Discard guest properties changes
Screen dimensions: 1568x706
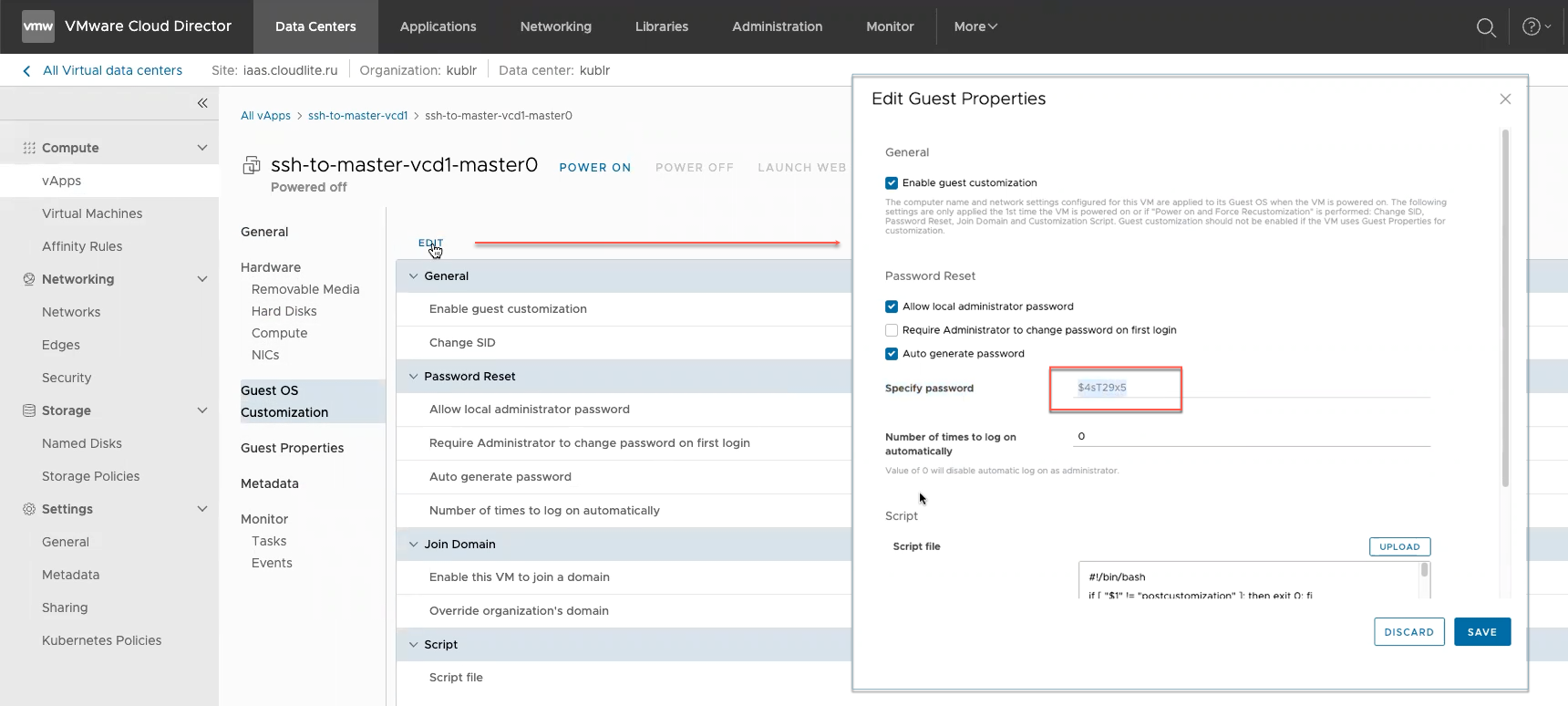[x=1408, y=632]
